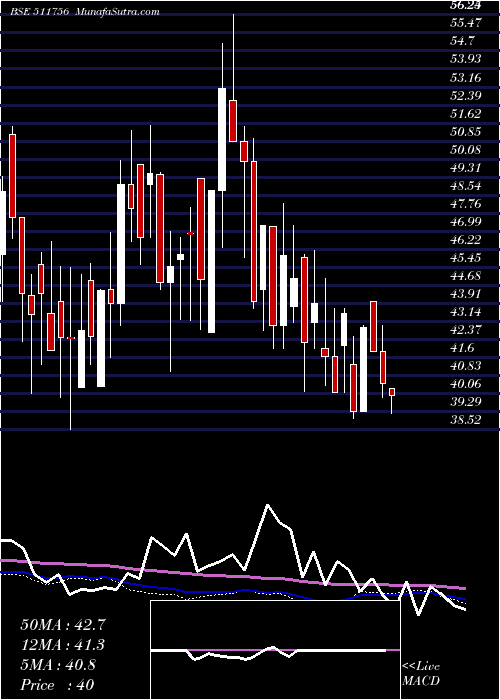Click the 46.99 price axis label

tap(466, 221)
